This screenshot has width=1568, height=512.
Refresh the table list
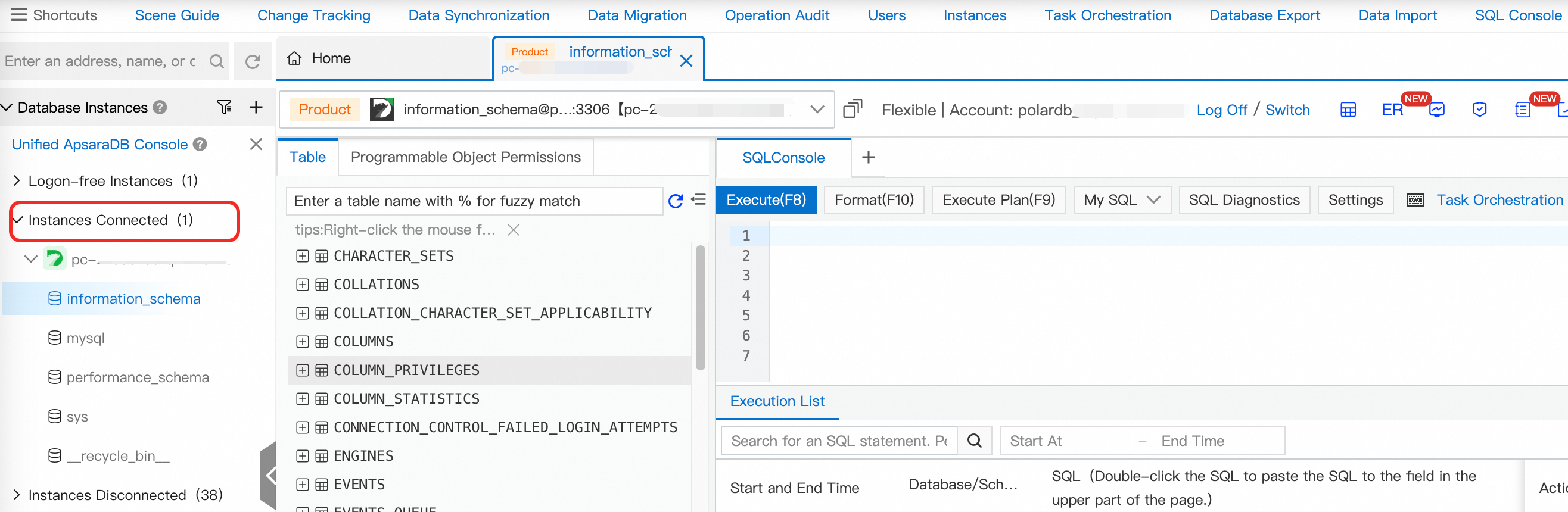[675, 201]
